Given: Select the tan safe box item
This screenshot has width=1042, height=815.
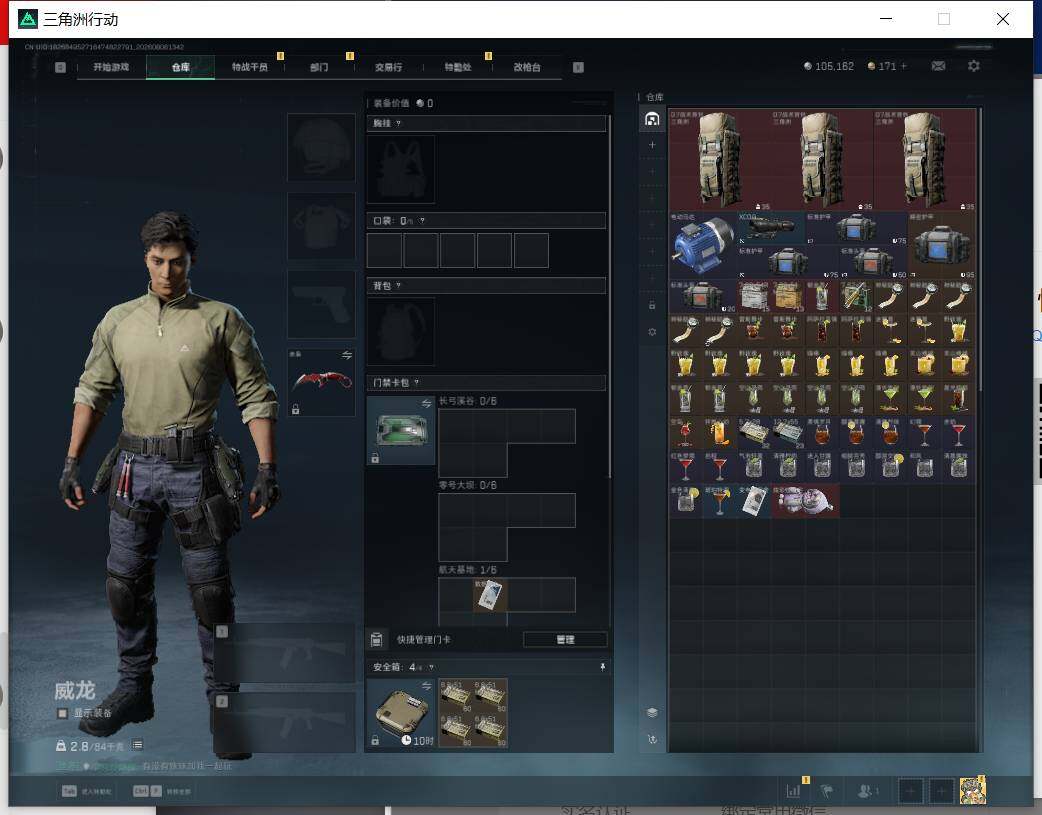Looking at the screenshot, I should [x=401, y=713].
